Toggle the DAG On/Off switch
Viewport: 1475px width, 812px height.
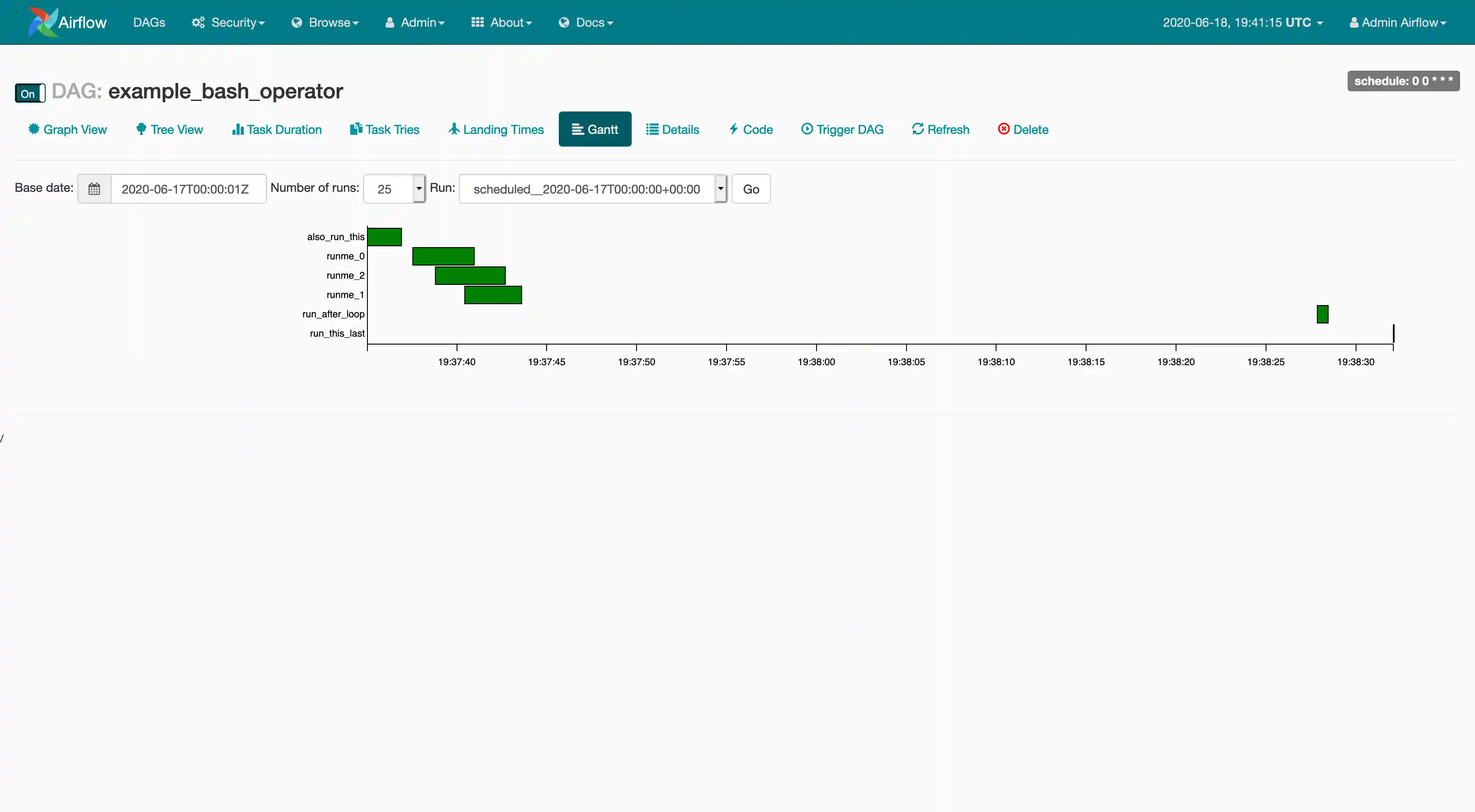(30, 93)
